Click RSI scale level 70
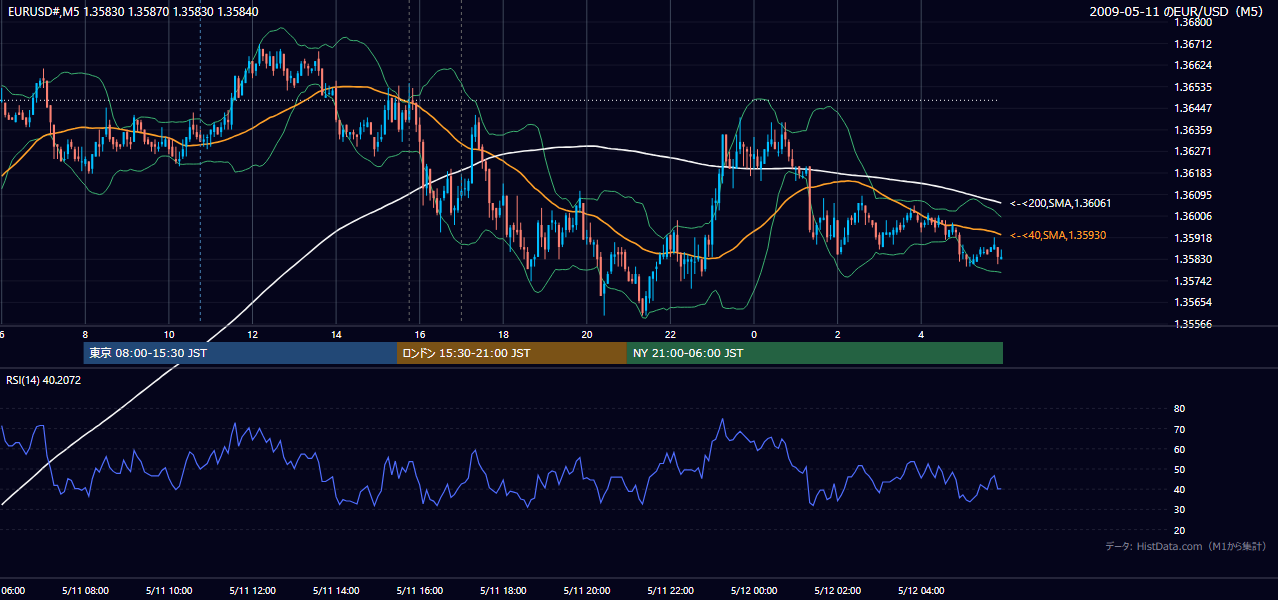Screen dimensions: 1278x600 pos(1179,429)
